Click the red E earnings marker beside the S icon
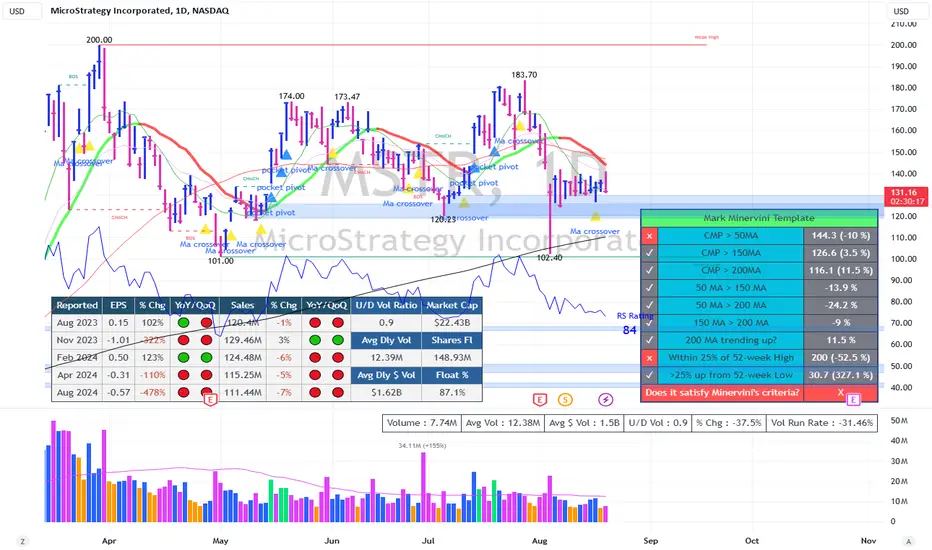932x550 pixels. 540,400
